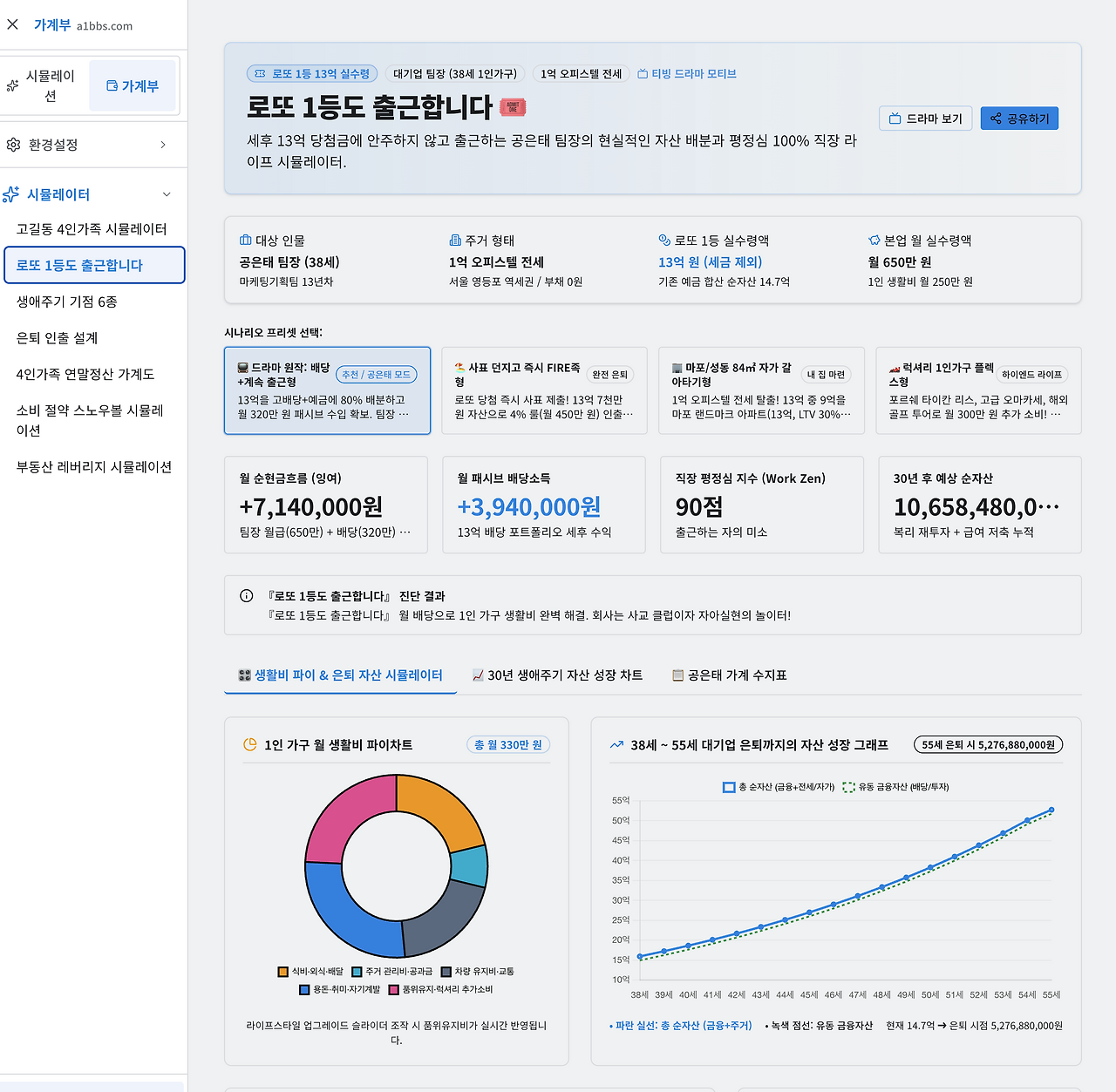
Task: Click the 환경설정 gear icon
Action: (x=13, y=145)
